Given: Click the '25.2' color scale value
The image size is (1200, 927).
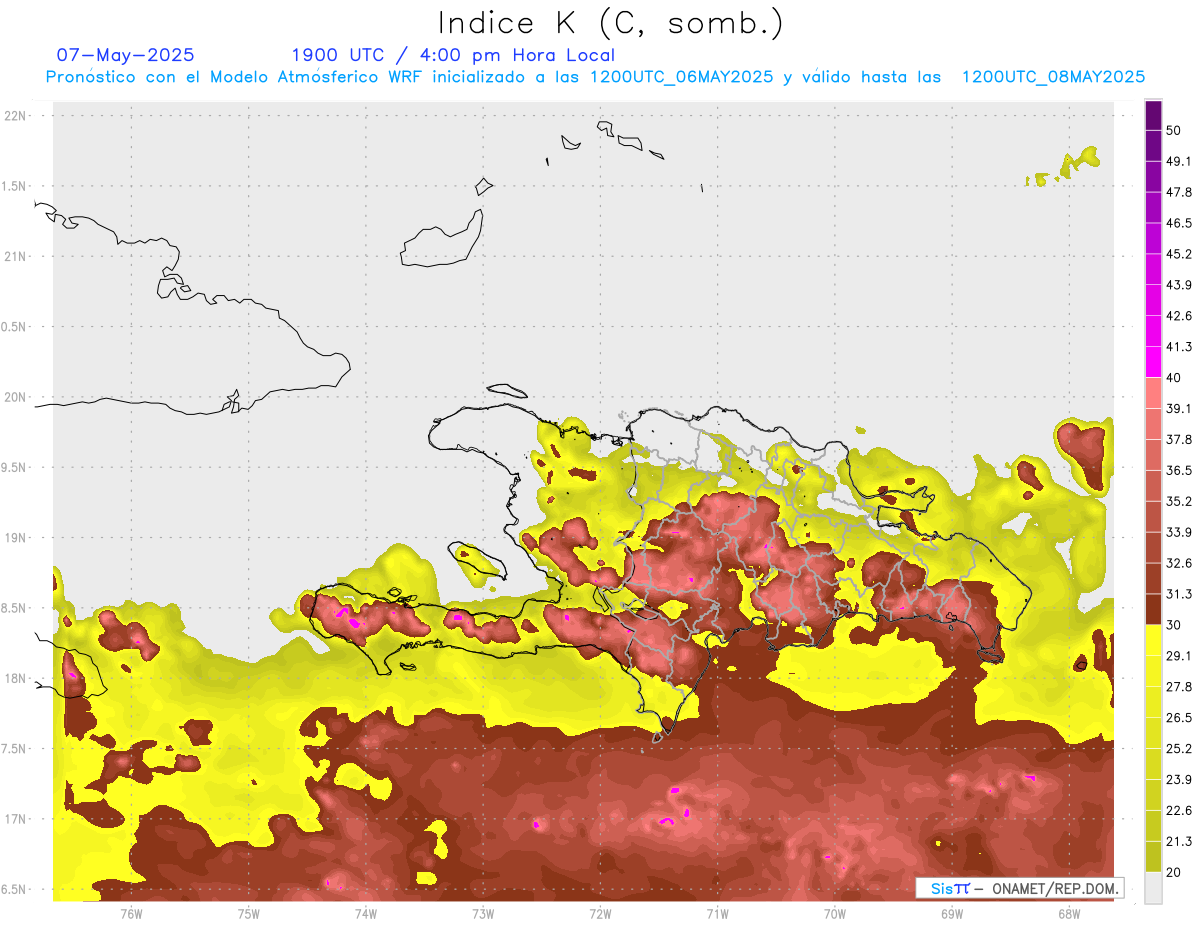Looking at the screenshot, I should tap(1179, 748).
